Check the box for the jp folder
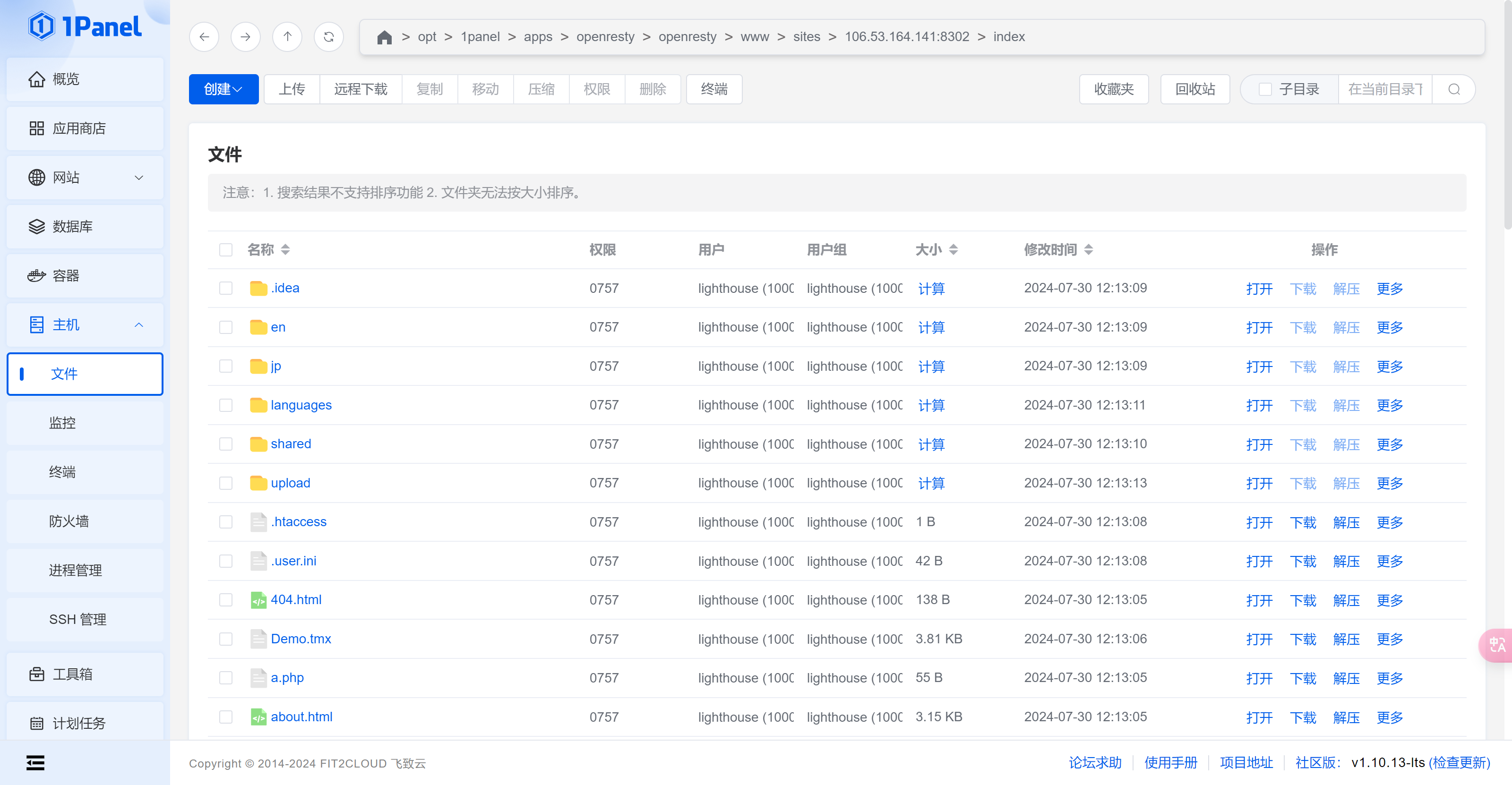 click(x=225, y=366)
